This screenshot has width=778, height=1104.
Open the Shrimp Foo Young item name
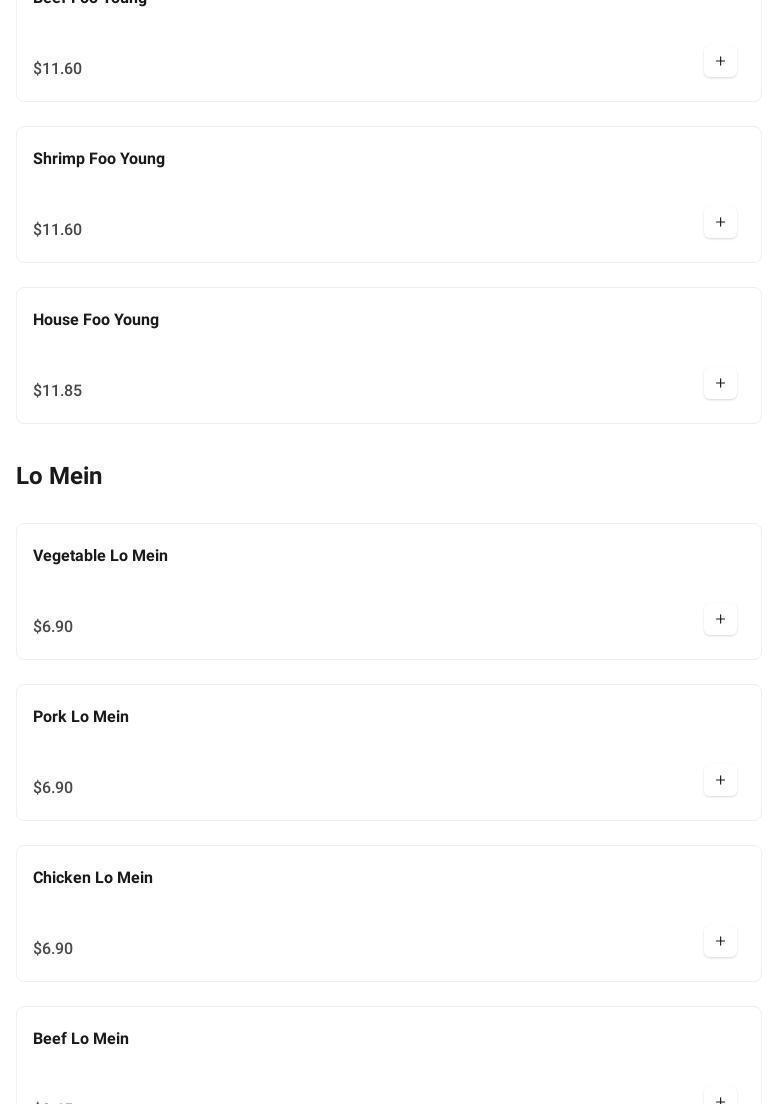click(x=99, y=159)
